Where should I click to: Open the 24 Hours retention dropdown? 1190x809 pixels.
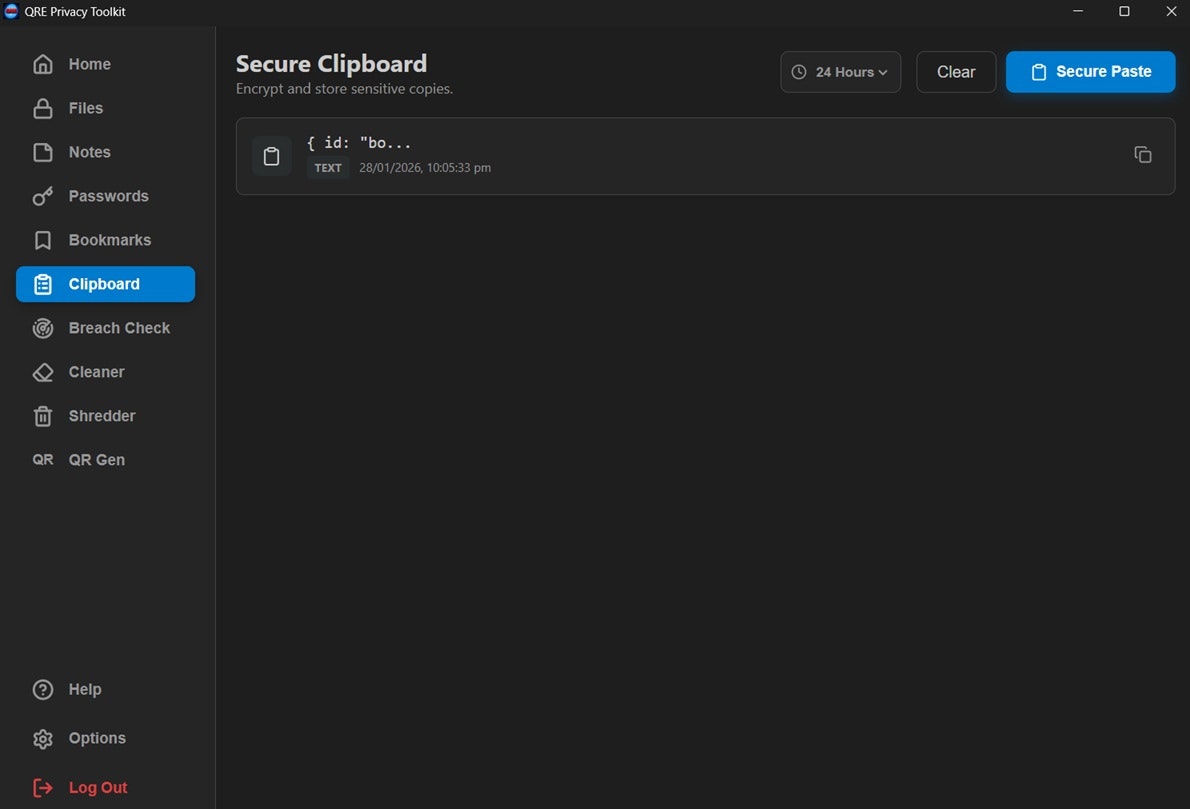840,72
